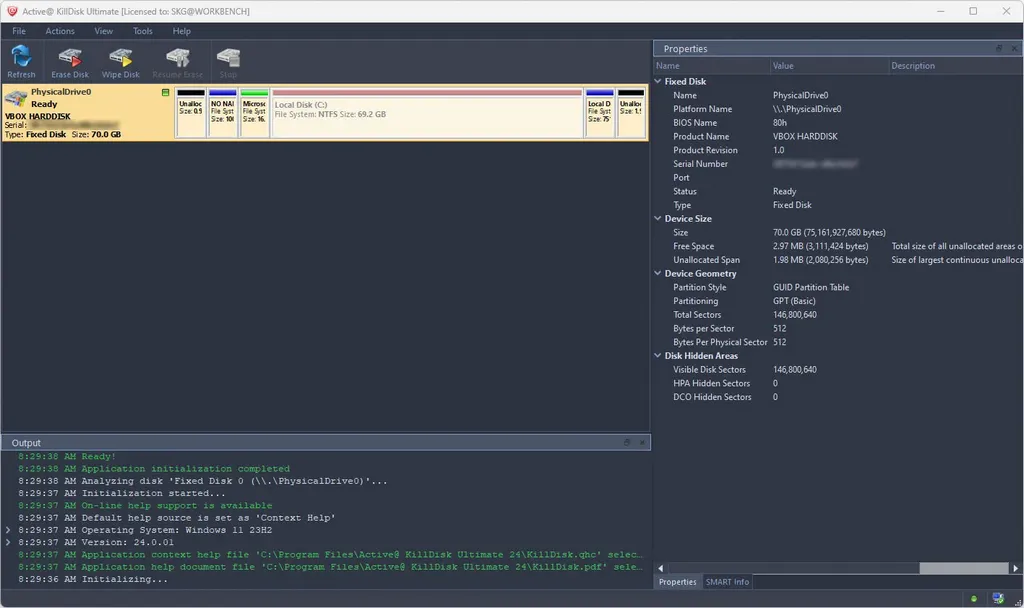The width and height of the screenshot is (1024, 608).
Task: Select the Partition Style property row
Action: click(x=838, y=287)
